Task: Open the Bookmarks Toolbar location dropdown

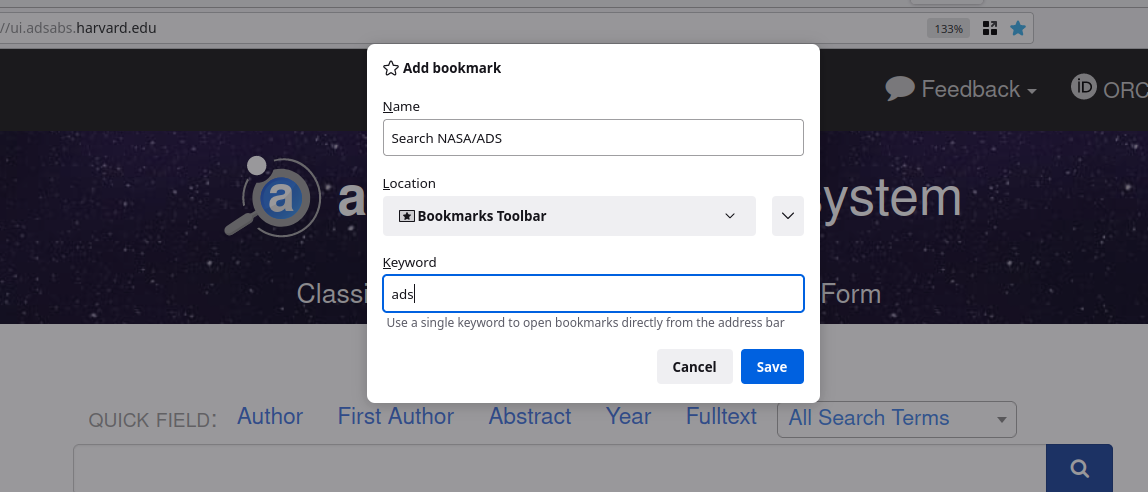Action: (x=569, y=216)
